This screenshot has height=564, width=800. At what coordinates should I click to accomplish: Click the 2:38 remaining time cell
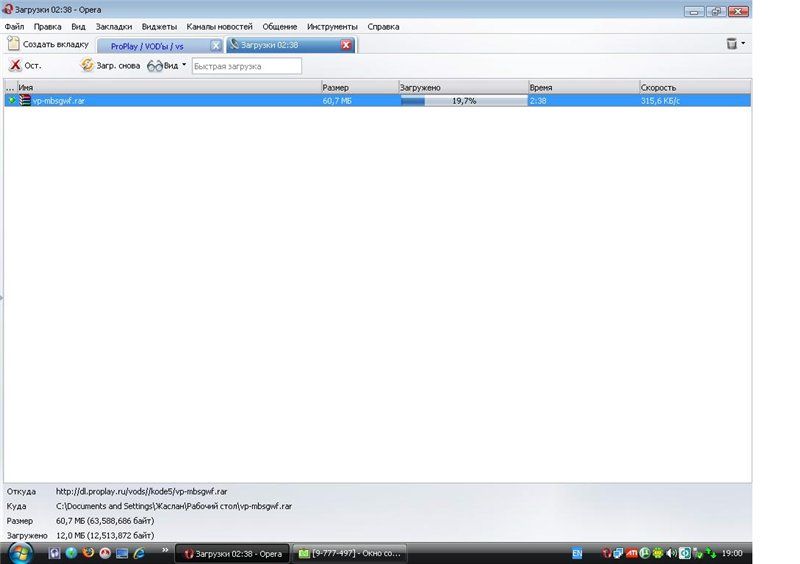point(538,101)
